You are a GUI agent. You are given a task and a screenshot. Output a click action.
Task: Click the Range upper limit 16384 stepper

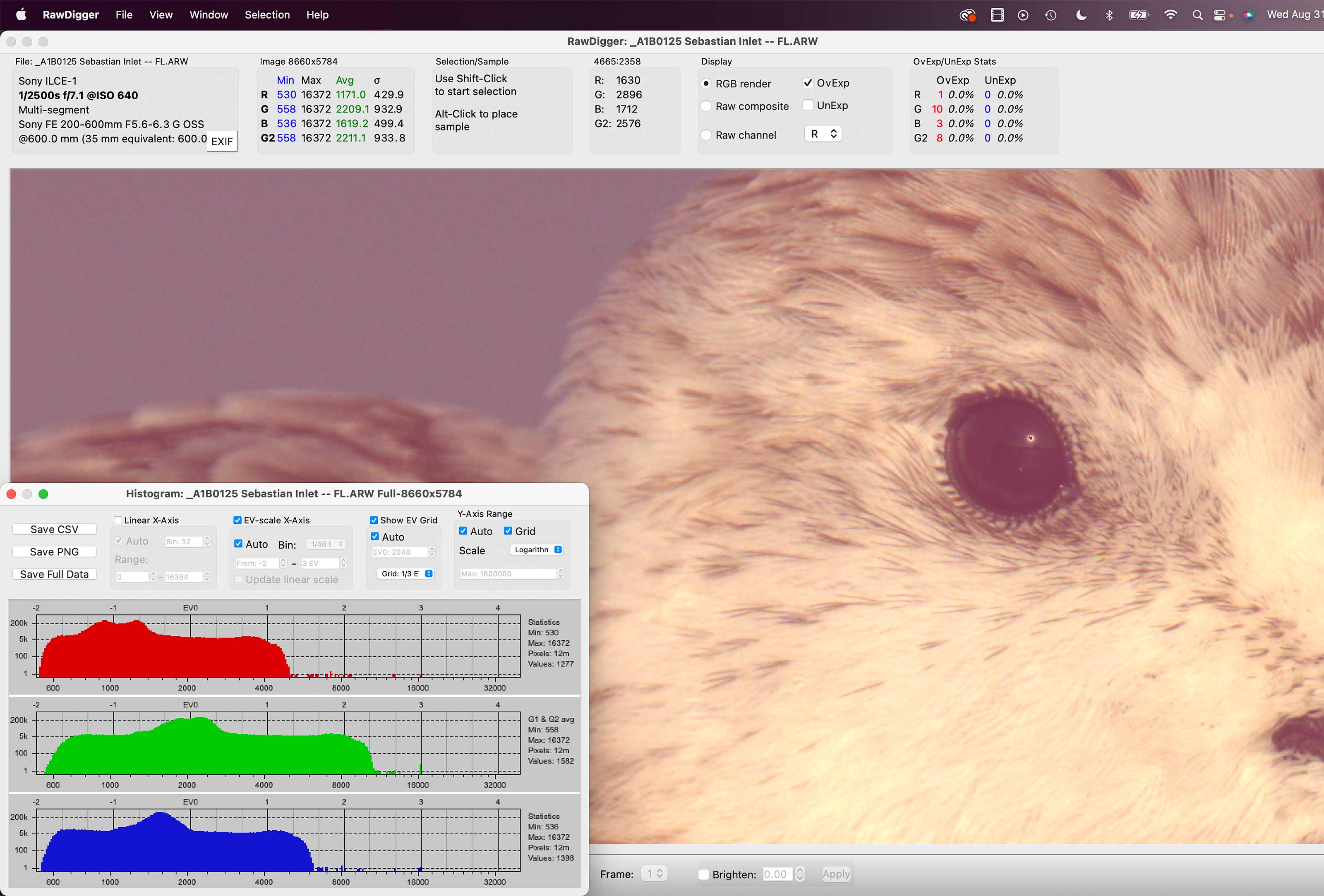207,577
